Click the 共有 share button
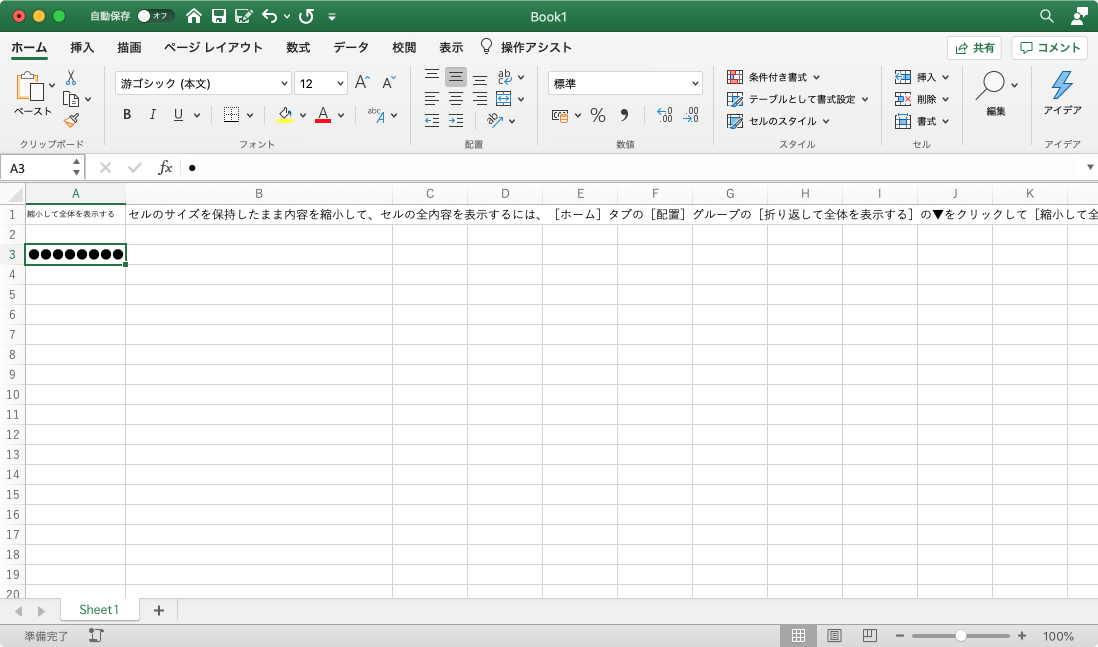Screen dimensions: 1098x647 tap(974, 48)
